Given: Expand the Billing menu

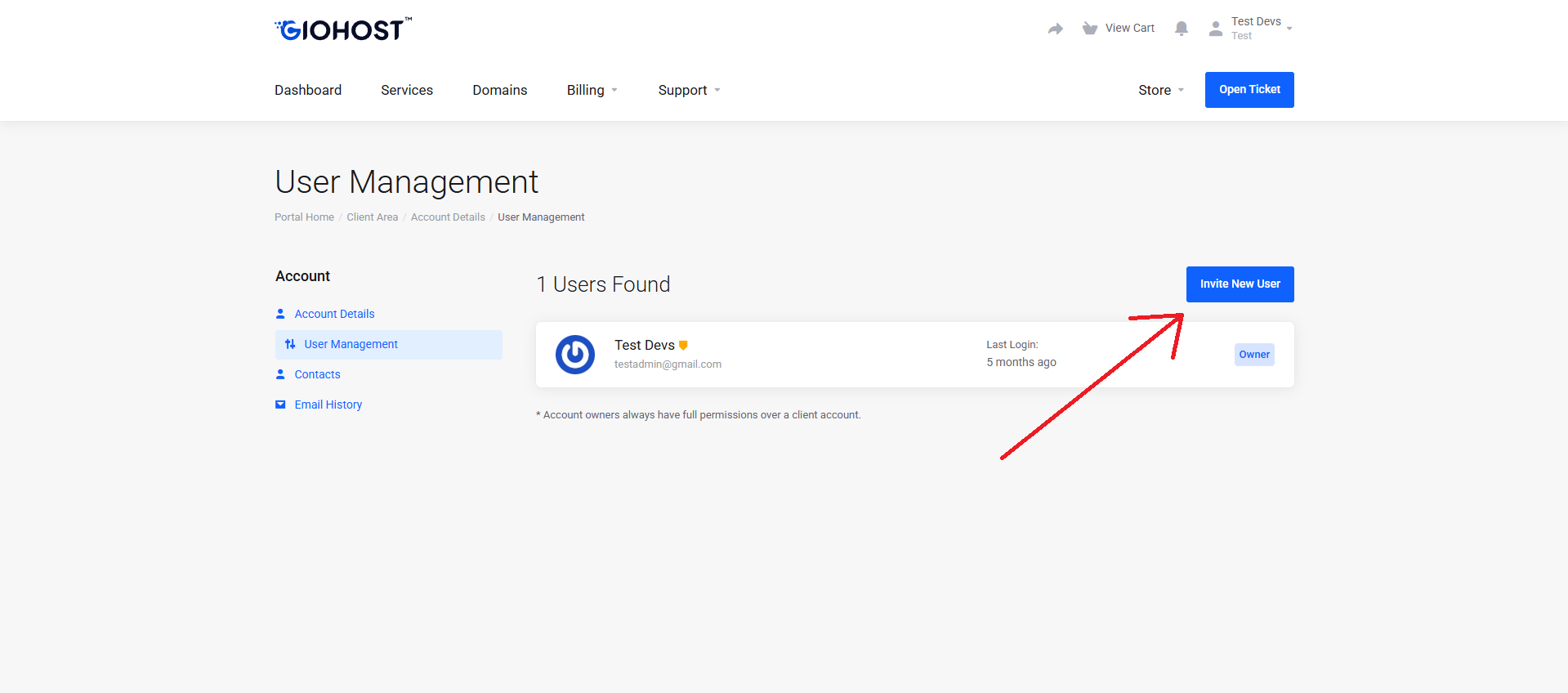Looking at the screenshot, I should point(592,90).
